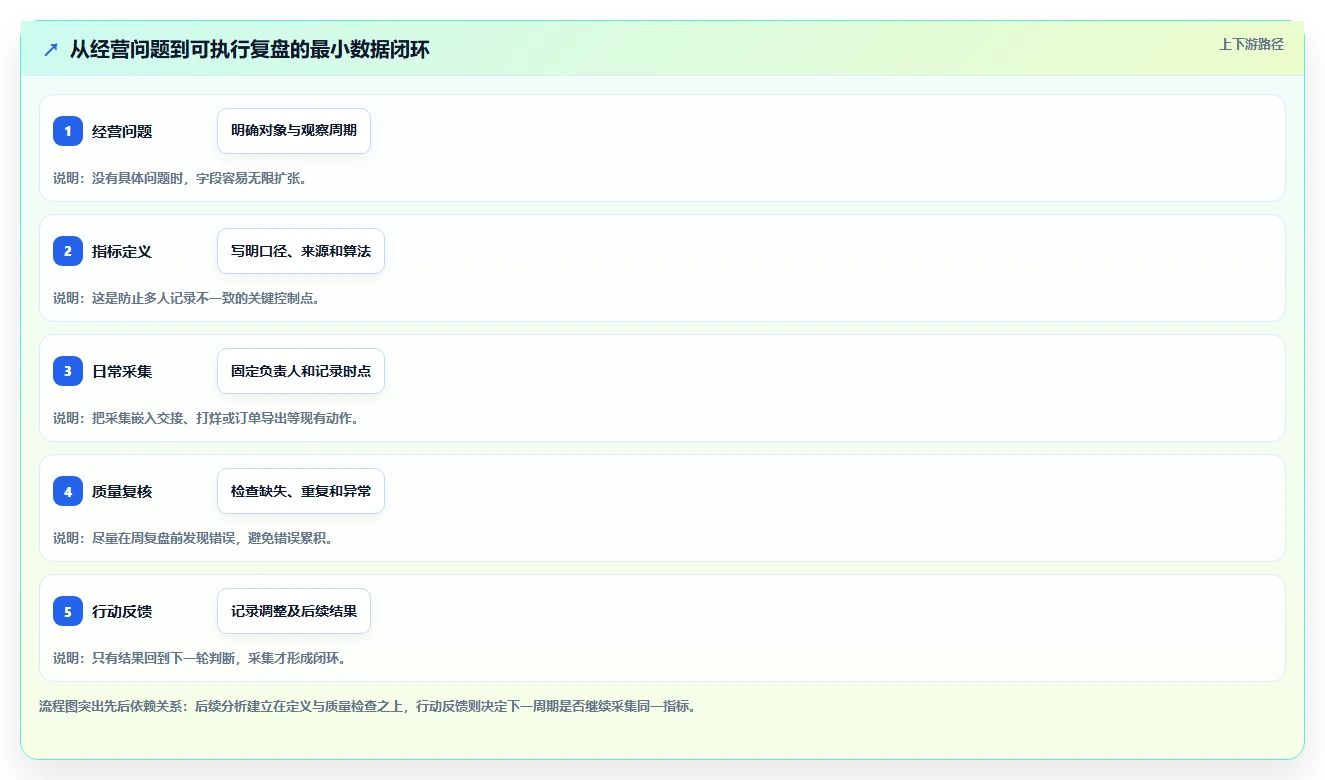Select the 固定负责人和记录时点 chip
The height and width of the screenshot is (780, 1325).
(x=301, y=371)
